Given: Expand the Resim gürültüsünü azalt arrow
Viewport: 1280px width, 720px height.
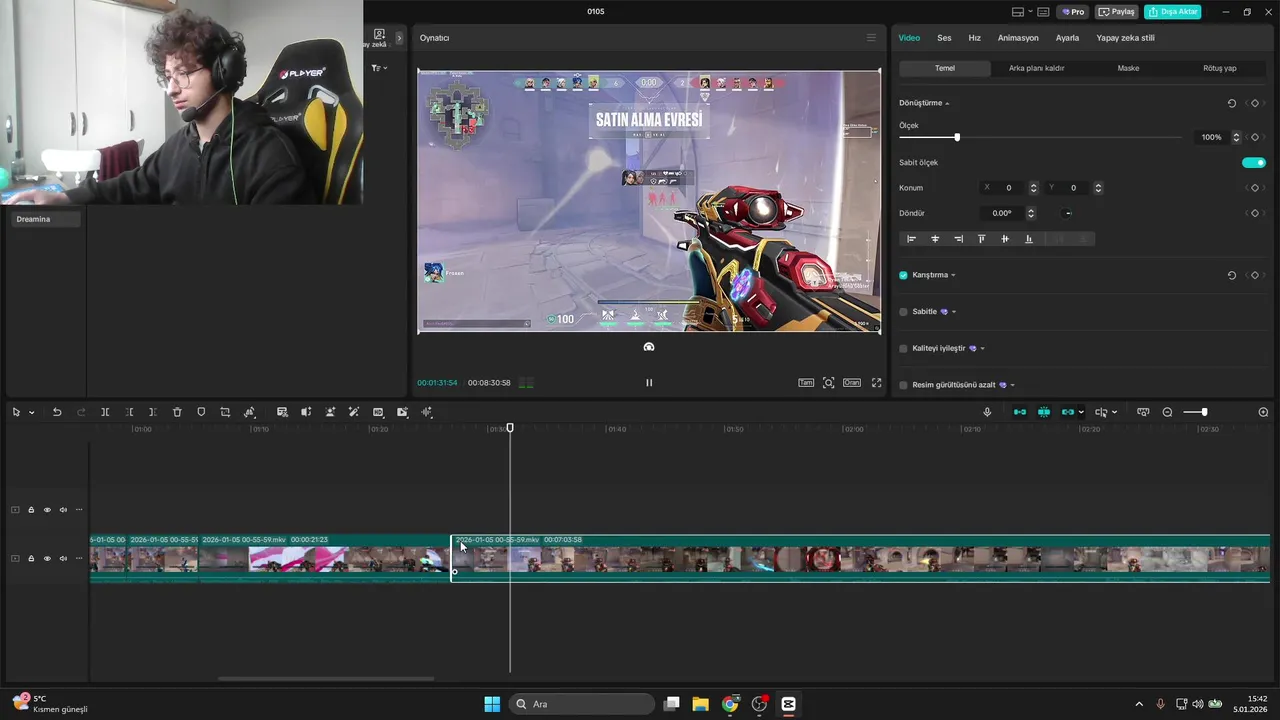Looking at the screenshot, I should pyautogui.click(x=1013, y=385).
